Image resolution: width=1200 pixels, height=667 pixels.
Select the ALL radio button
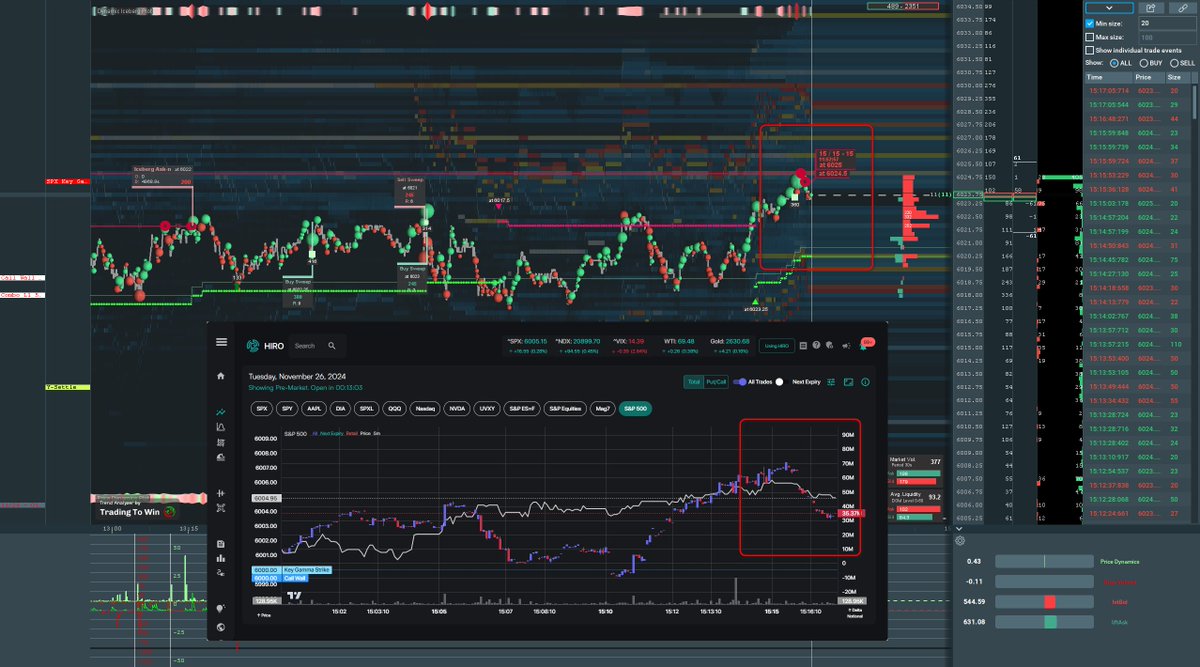pos(1114,63)
